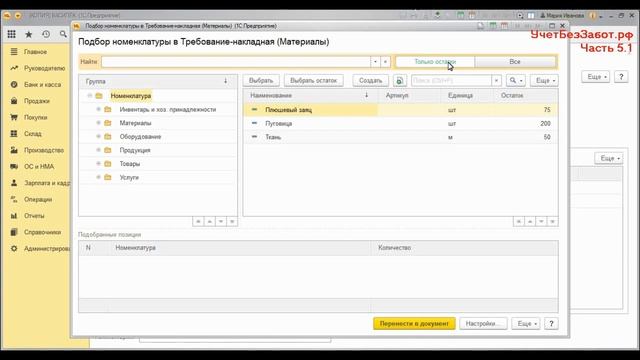Jump to last group in Группа list
This screenshot has width=640, height=360.
pyautogui.click(x=232, y=221)
